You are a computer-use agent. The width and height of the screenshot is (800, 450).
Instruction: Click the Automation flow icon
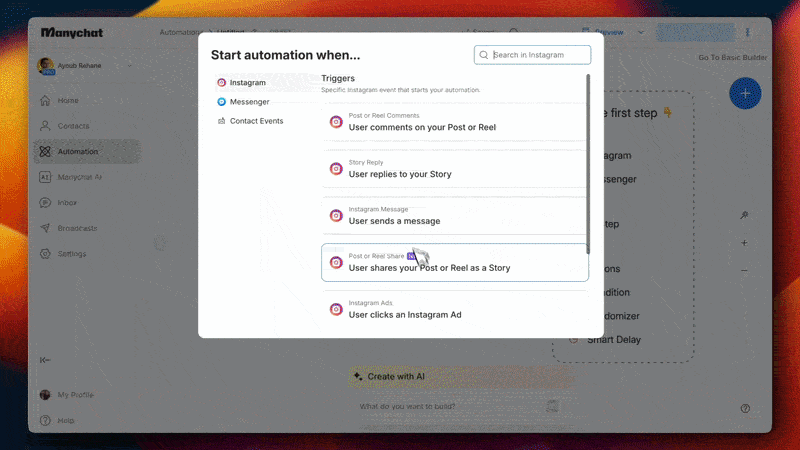45,151
